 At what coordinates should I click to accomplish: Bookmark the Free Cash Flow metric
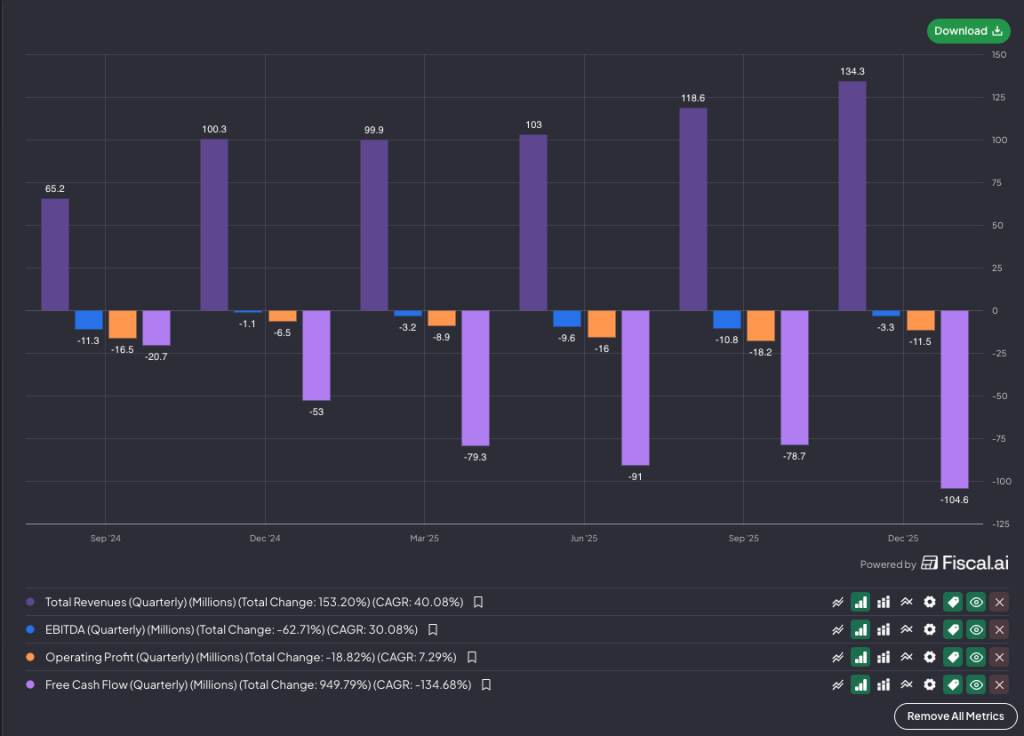(485, 685)
